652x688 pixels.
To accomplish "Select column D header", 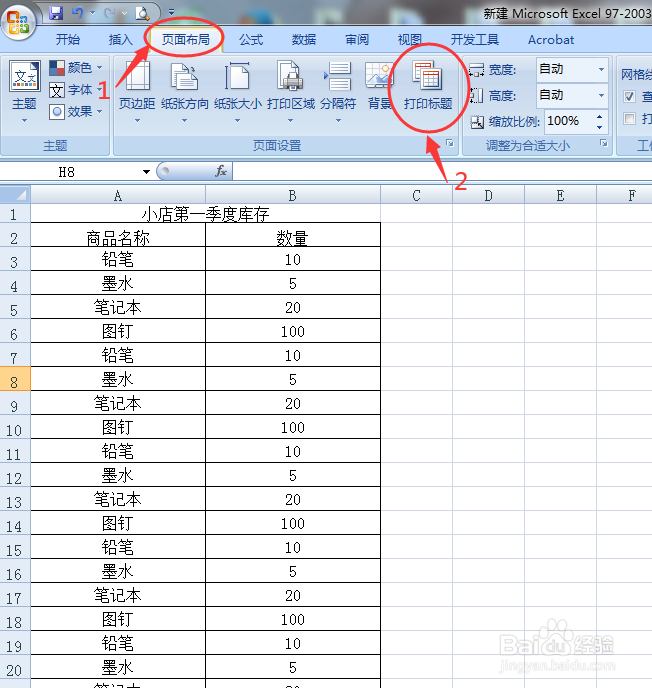I will 488,195.
